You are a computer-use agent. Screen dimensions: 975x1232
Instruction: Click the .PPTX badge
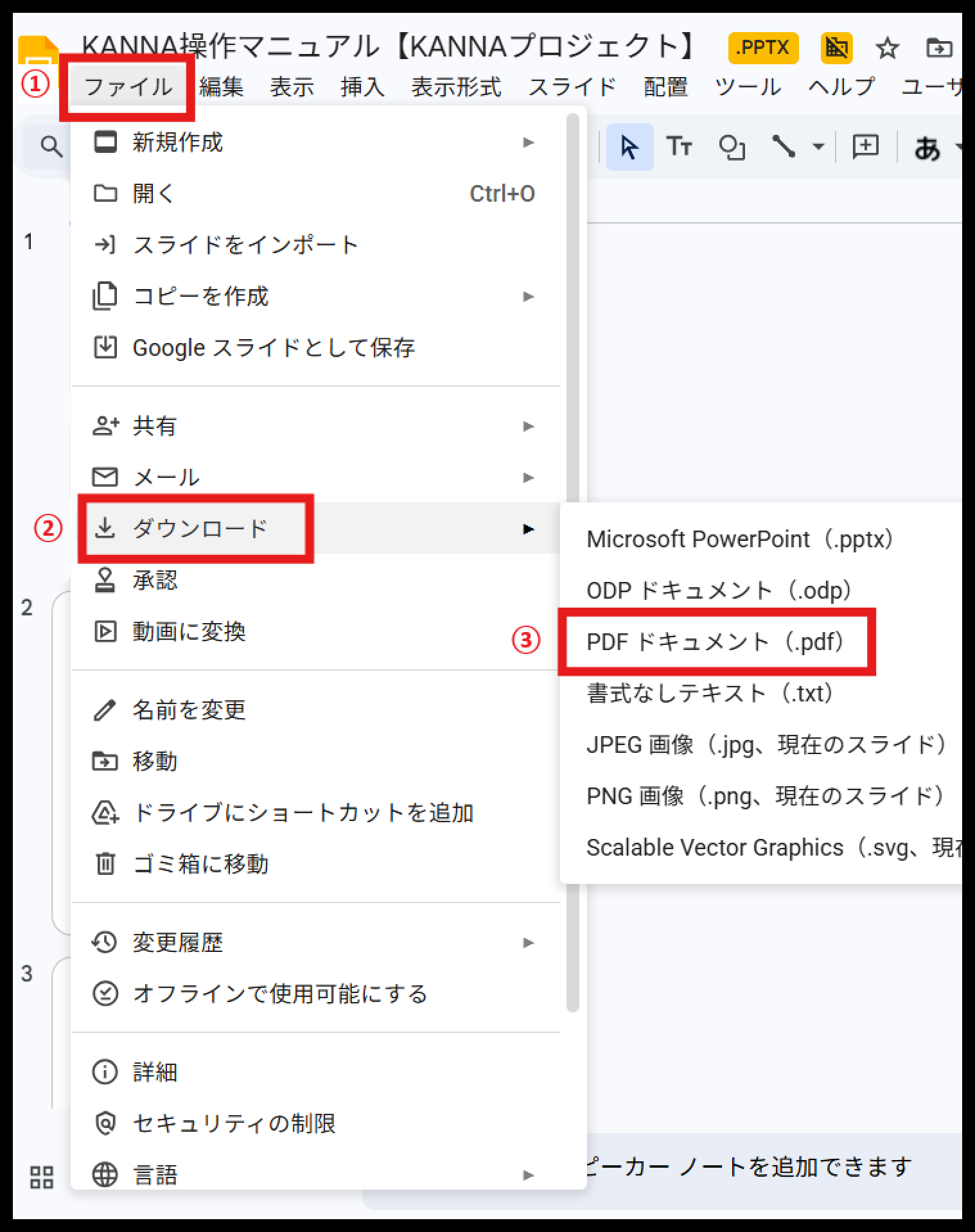coord(763,48)
